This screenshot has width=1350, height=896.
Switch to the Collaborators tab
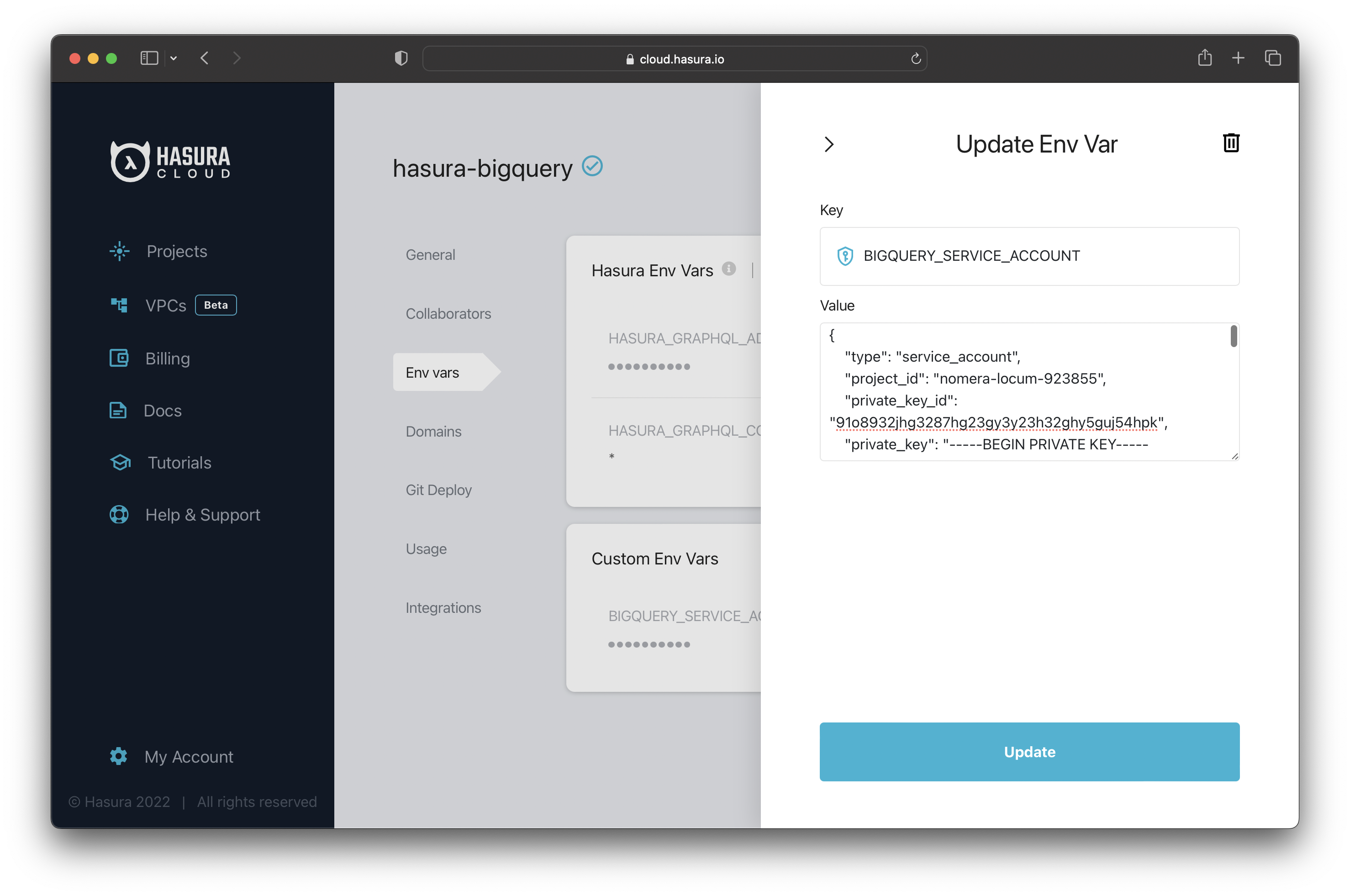pos(448,313)
